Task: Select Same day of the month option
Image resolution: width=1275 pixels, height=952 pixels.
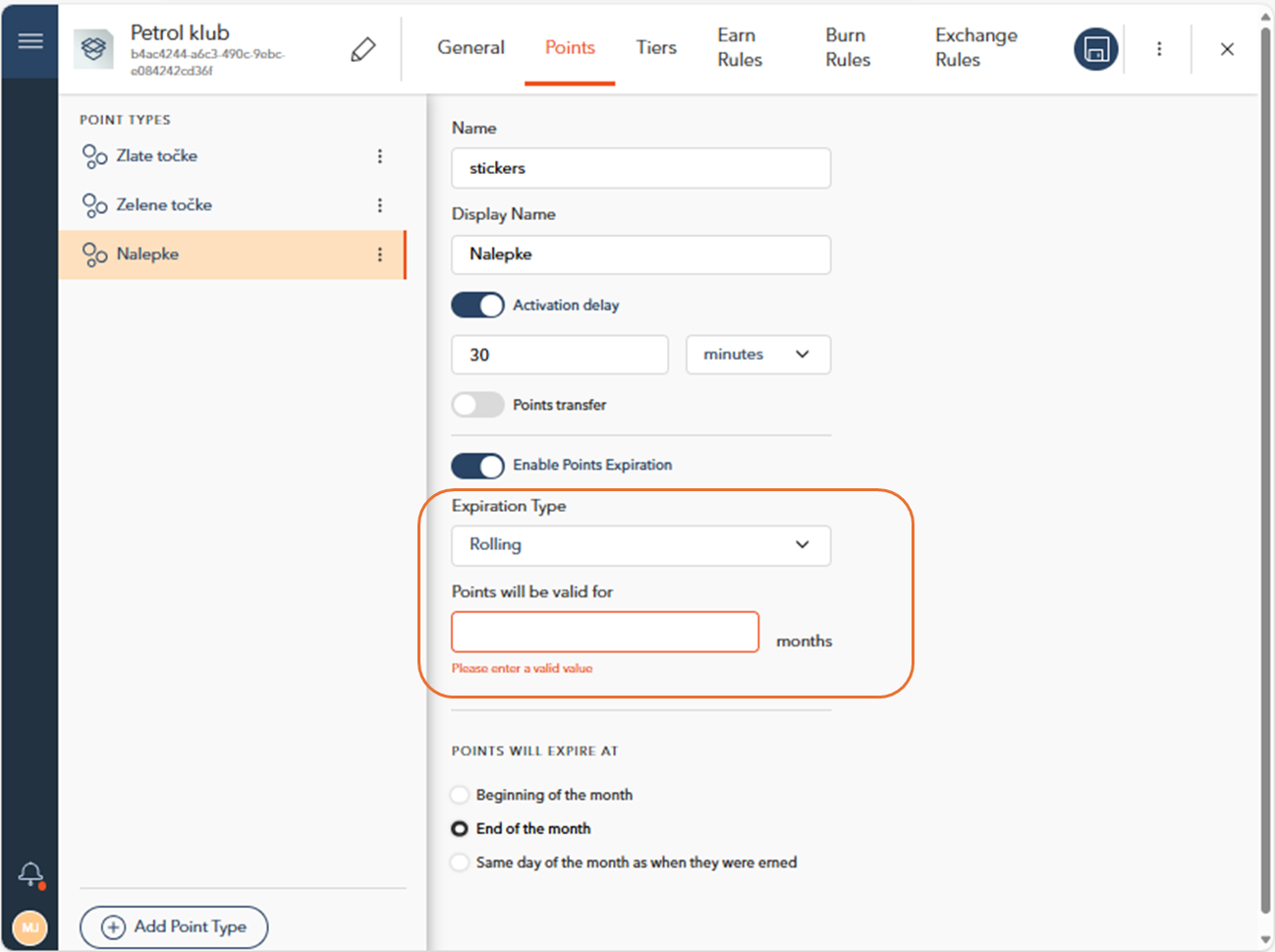Action: [459, 863]
